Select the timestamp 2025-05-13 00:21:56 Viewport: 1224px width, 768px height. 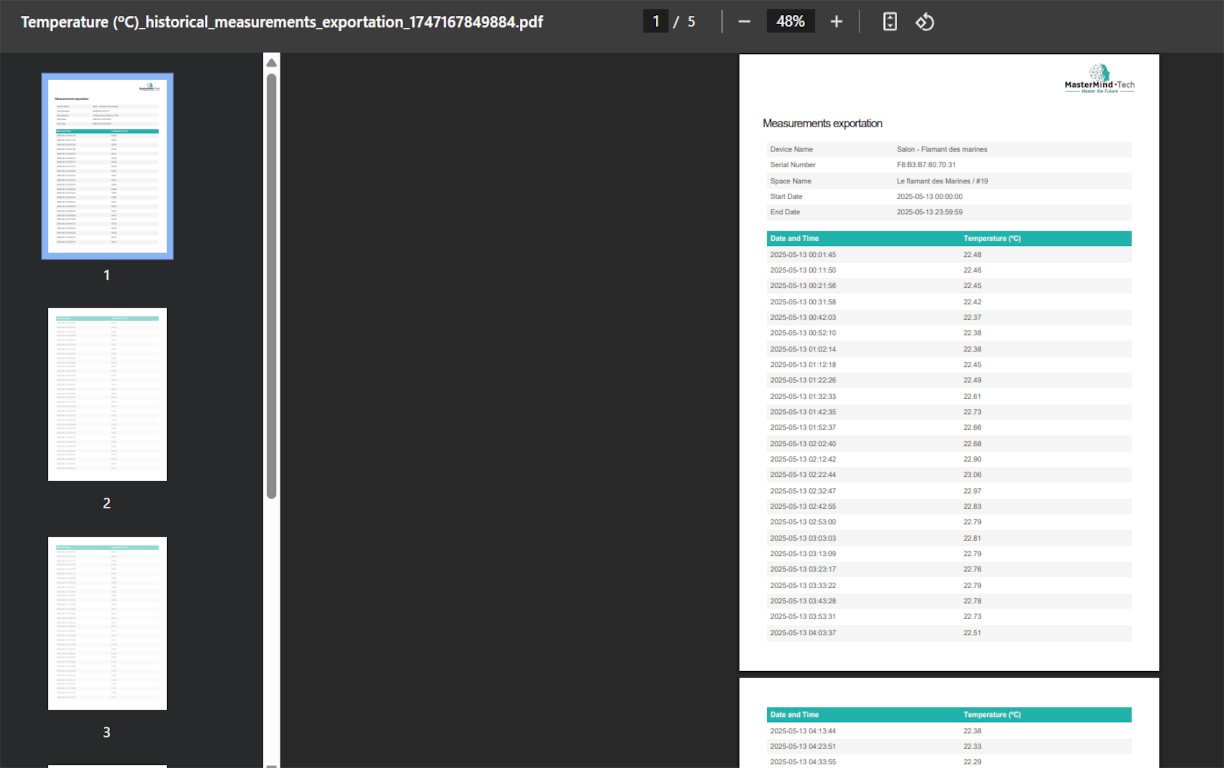click(x=803, y=286)
